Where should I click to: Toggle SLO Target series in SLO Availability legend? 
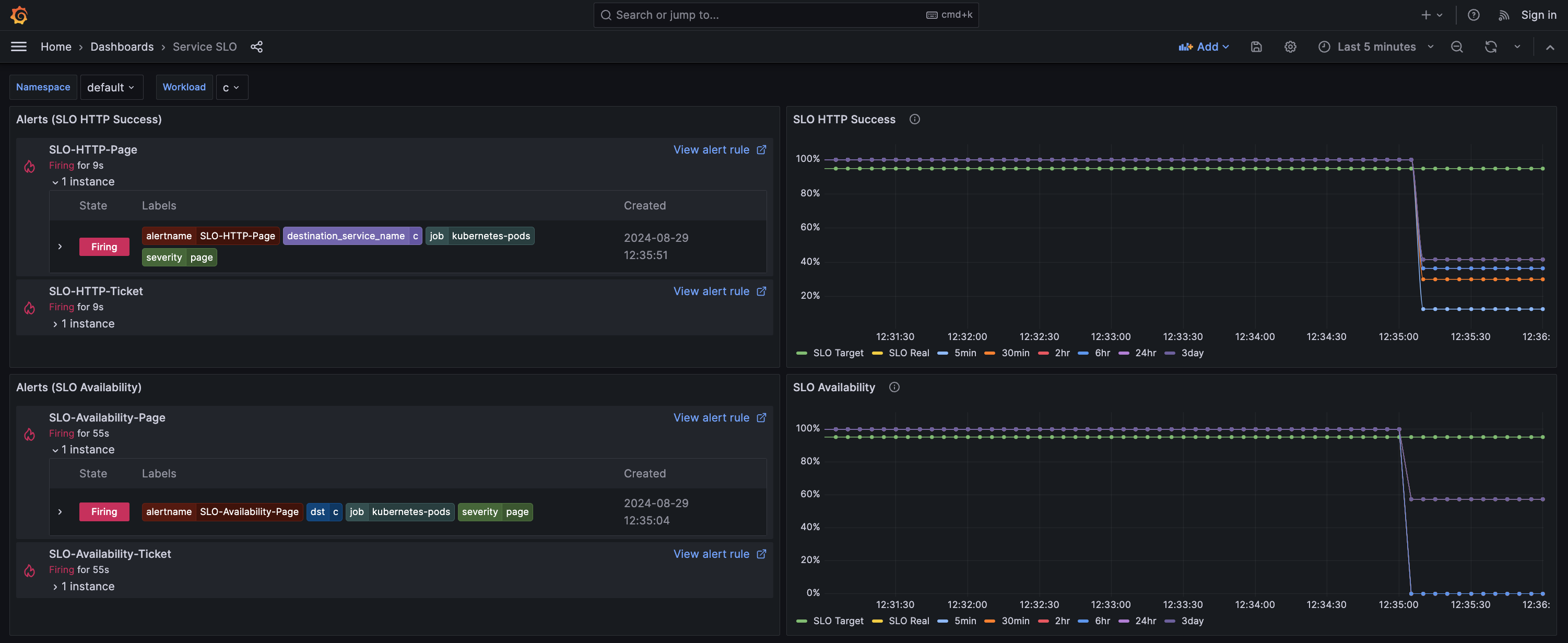point(838,621)
